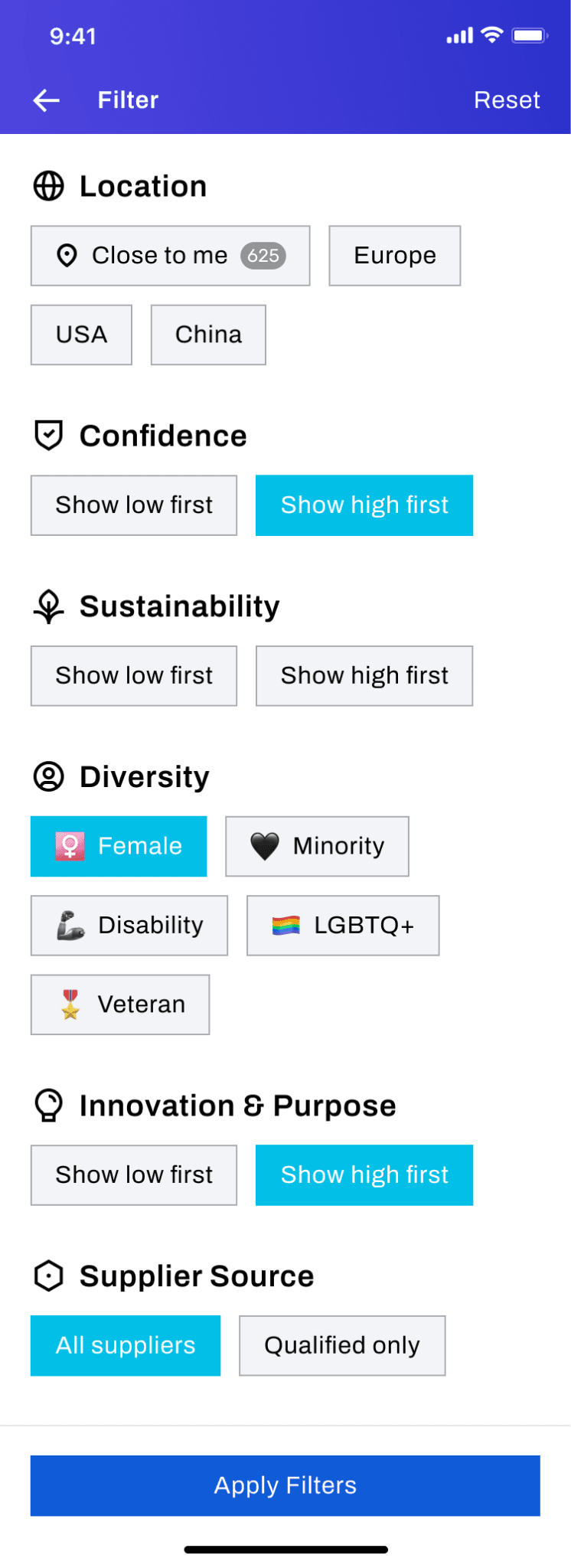Viewport: 571px width, 1568px height.
Task: Tap Reset in the header
Action: [x=507, y=100]
